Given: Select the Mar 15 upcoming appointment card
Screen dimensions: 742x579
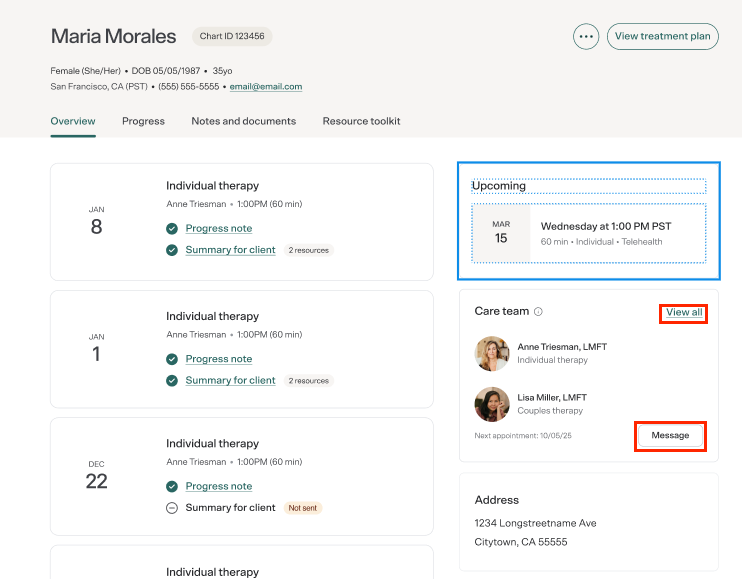Looking at the screenshot, I should tap(589, 233).
